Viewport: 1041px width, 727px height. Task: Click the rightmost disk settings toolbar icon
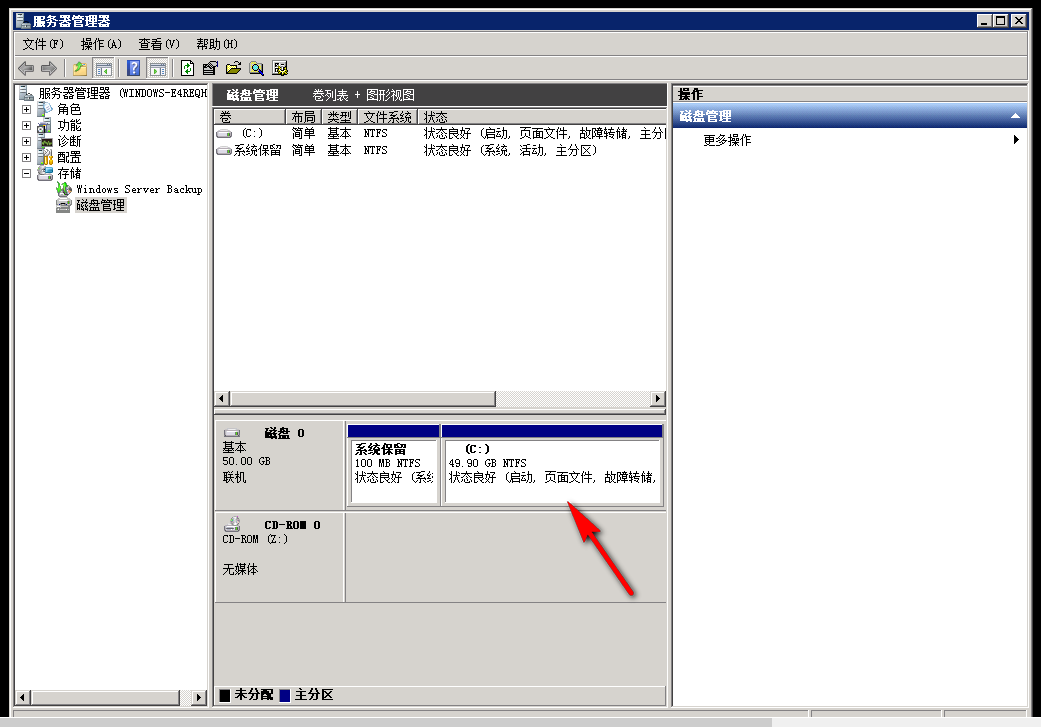click(280, 68)
